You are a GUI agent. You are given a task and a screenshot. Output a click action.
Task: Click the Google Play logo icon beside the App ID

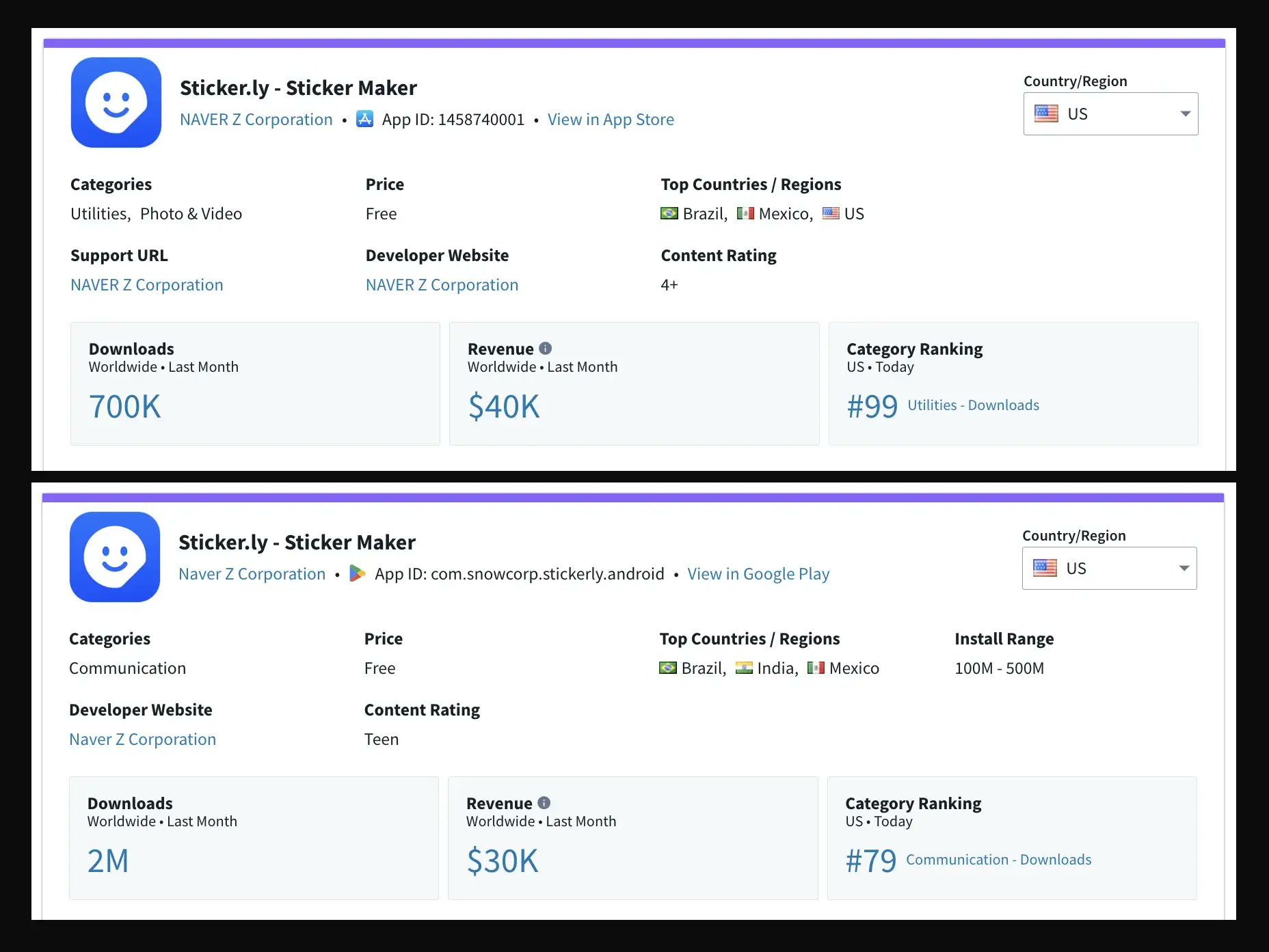tap(357, 573)
